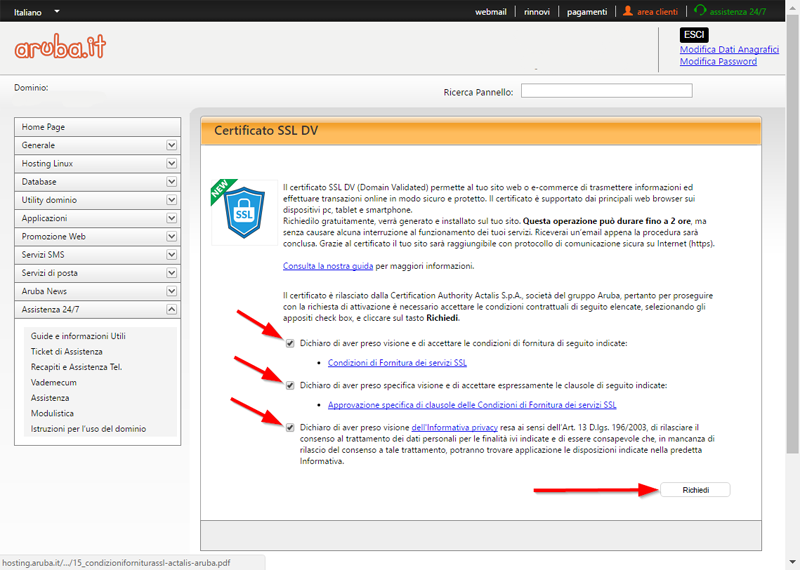Screen dimensions: 800x570
Task: Open Home Page in sidebar
Action: [x=97, y=127]
